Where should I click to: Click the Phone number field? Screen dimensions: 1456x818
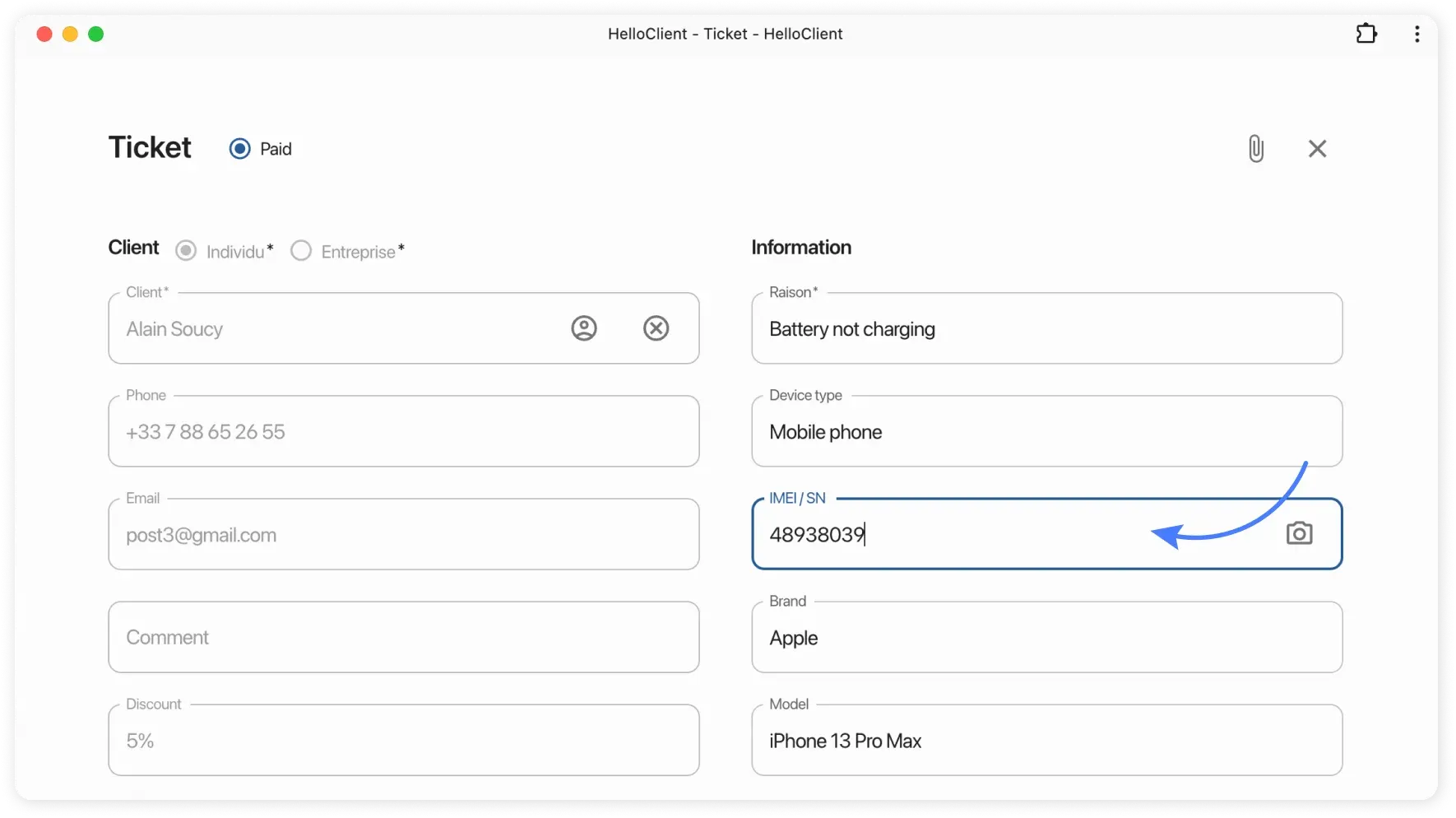tap(403, 431)
